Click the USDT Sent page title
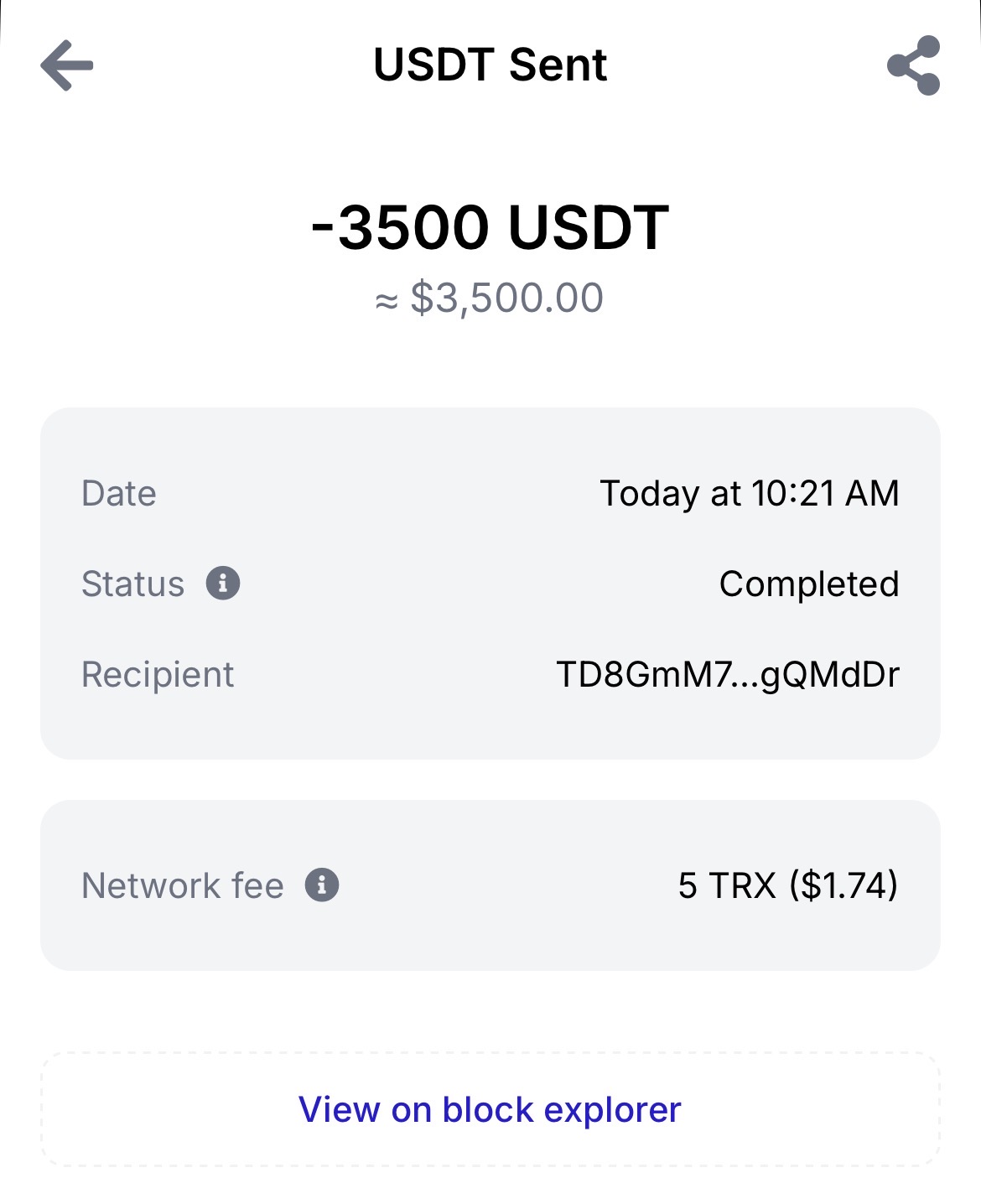The height and width of the screenshot is (1204, 981). 490,65
